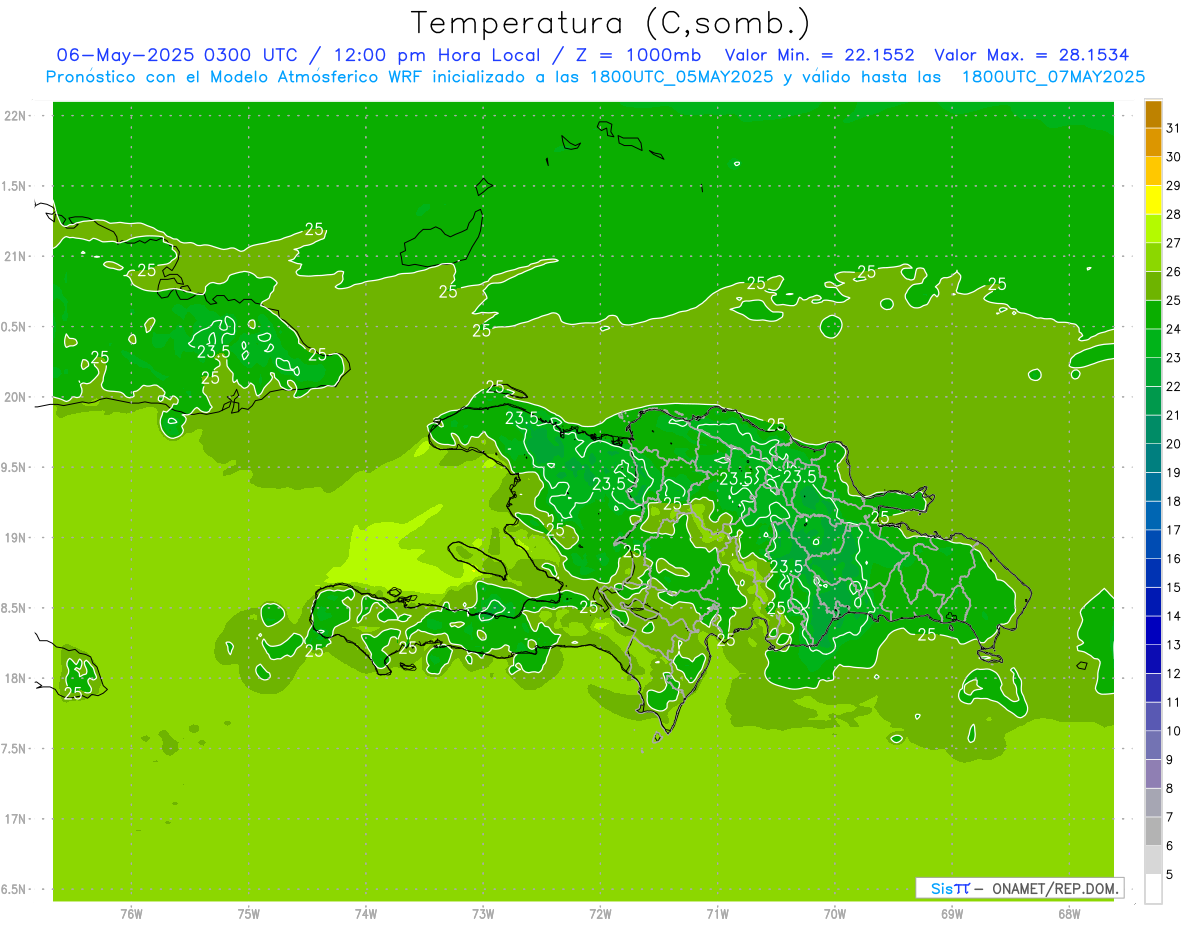Click the legend value "22"
Viewport: 1200px width, 927px height.
tap(1174, 386)
